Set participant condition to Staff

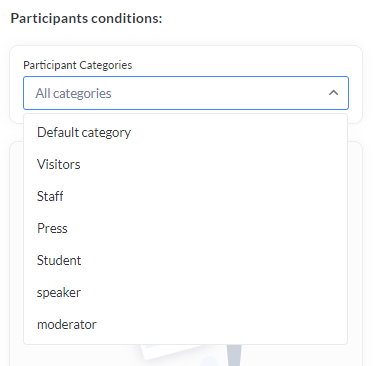point(185,196)
